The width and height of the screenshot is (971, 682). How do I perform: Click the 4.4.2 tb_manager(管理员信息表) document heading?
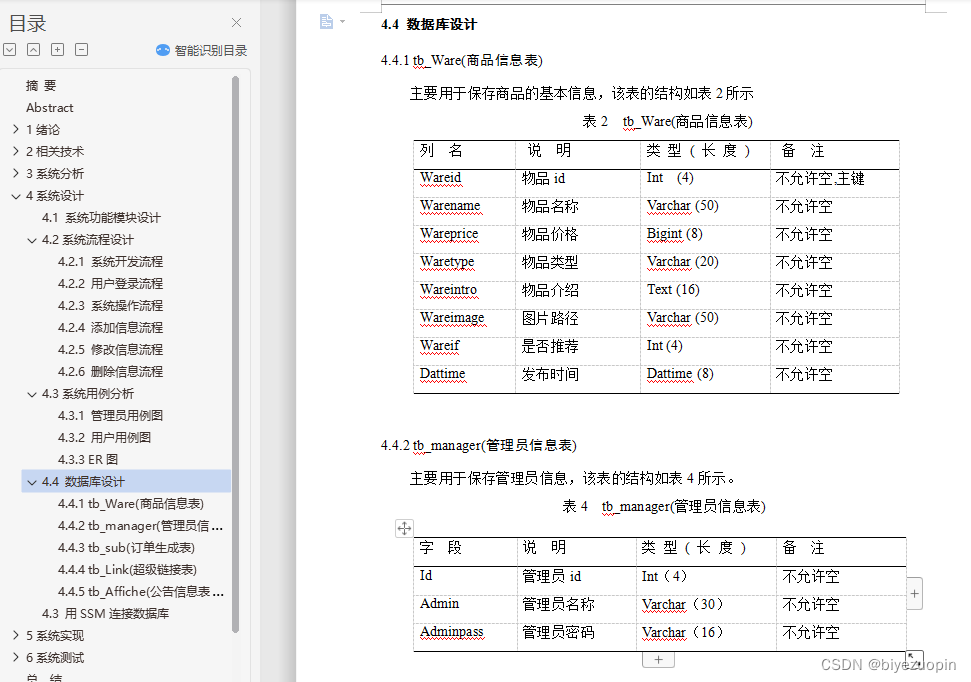[479, 445]
